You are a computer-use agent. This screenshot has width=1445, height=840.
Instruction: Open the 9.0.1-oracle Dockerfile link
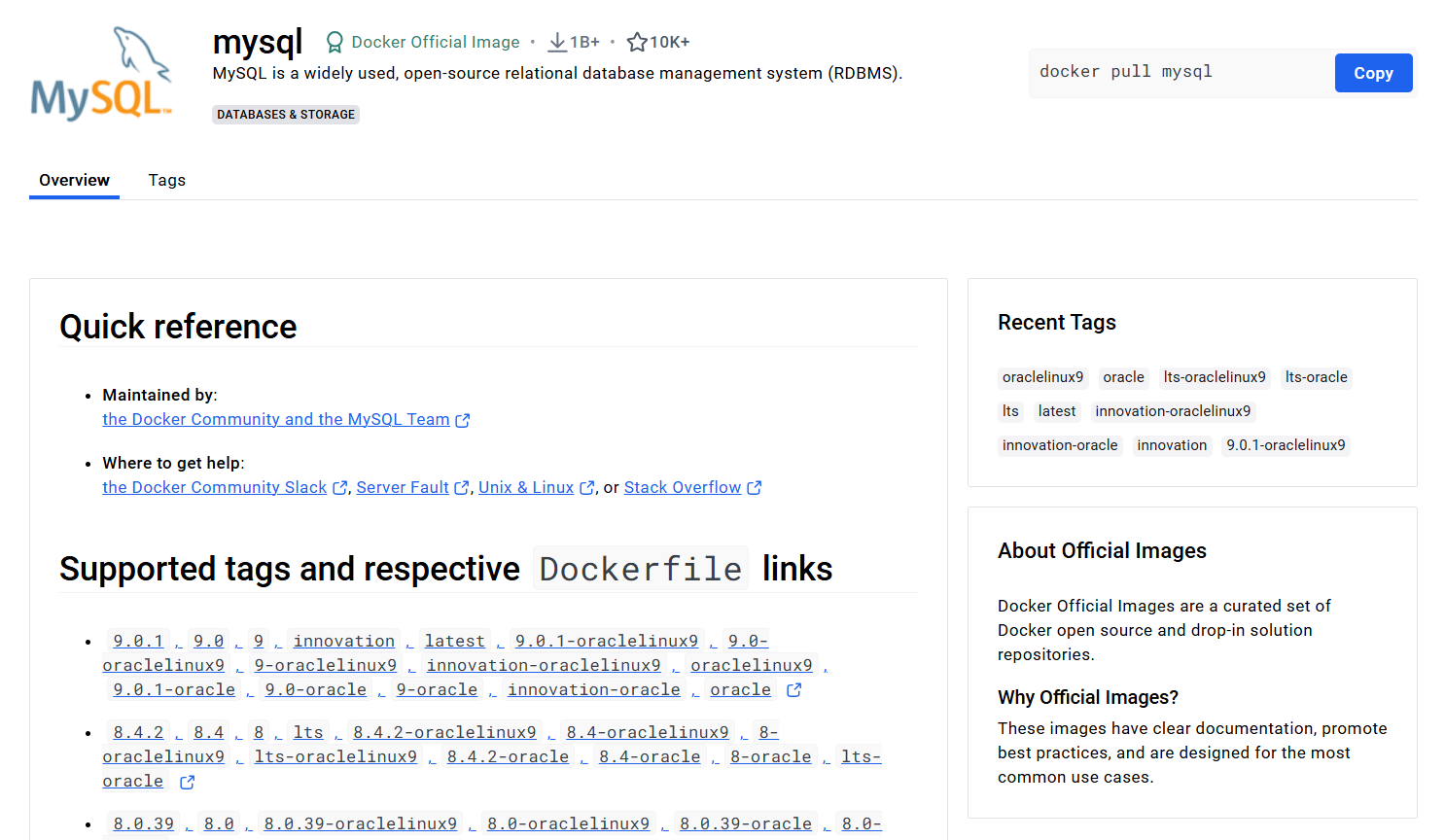[174, 689]
